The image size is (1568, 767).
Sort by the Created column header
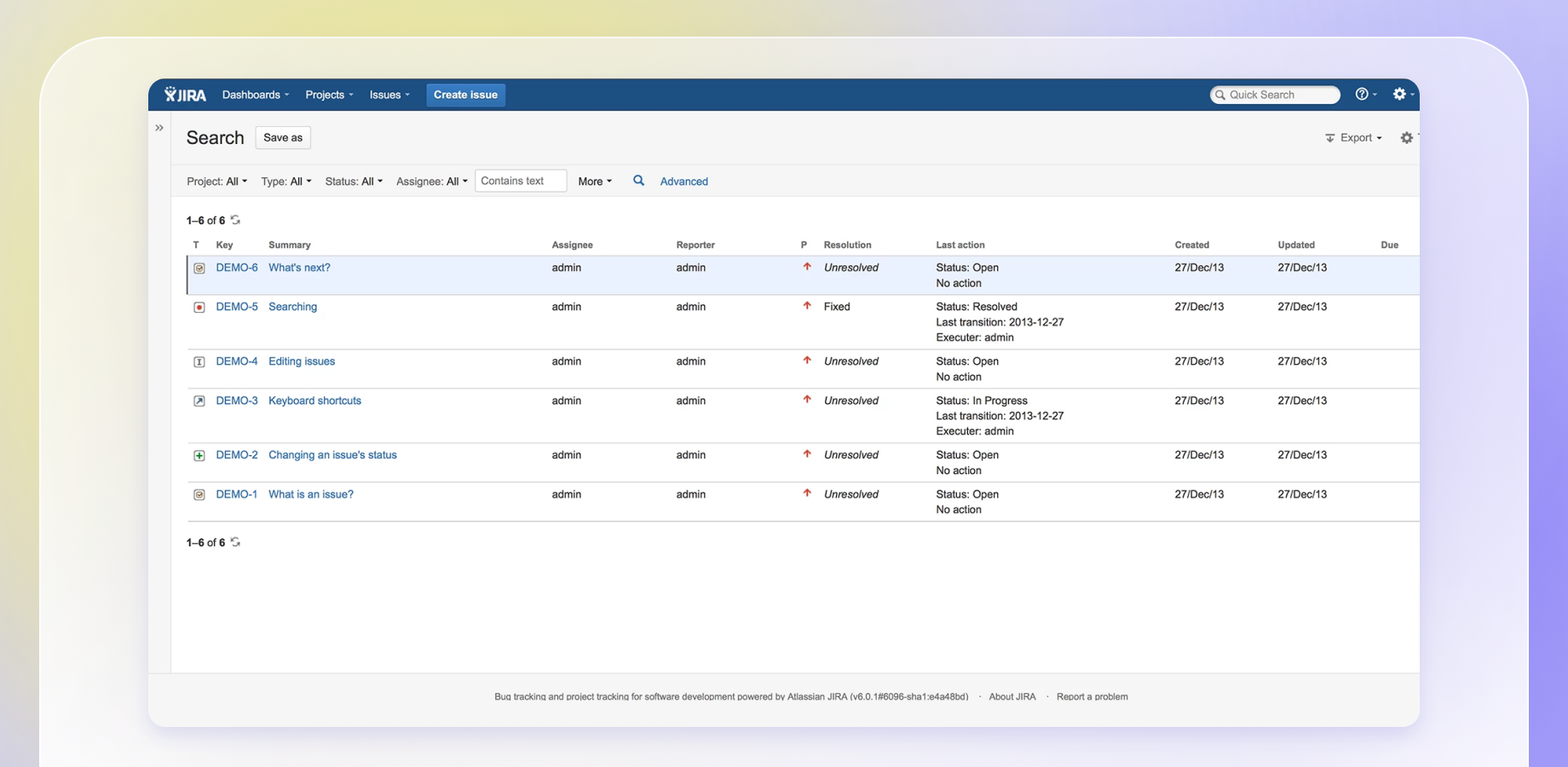1191,245
